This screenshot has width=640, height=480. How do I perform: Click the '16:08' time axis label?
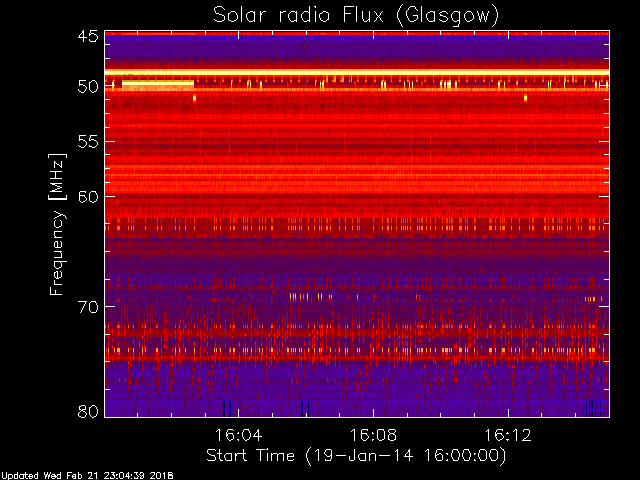pos(373,435)
